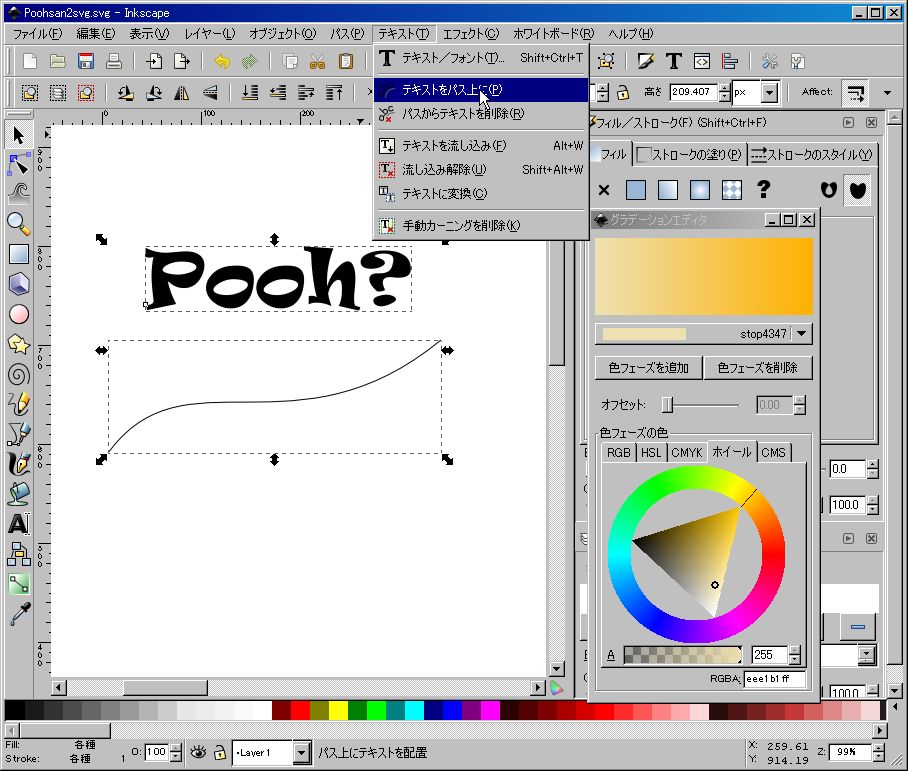
Task: Toggle Layer 1 visibility eye icon
Action: pyautogui.click(x=198, y=752)
